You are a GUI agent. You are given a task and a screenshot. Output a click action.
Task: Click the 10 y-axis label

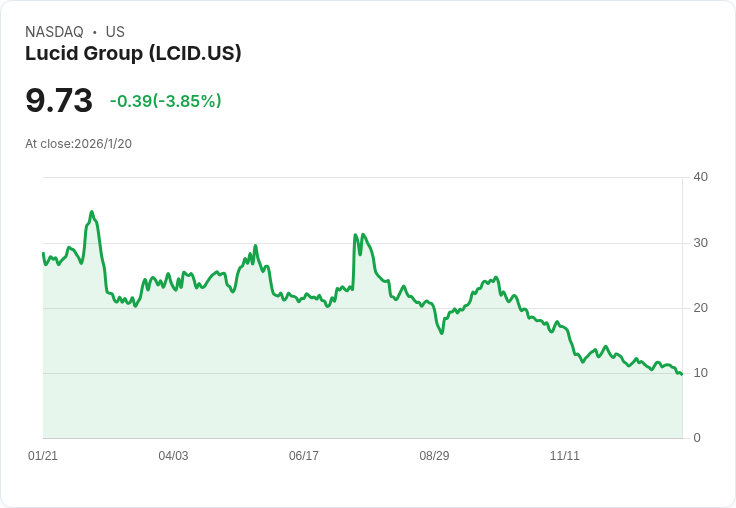700,373
